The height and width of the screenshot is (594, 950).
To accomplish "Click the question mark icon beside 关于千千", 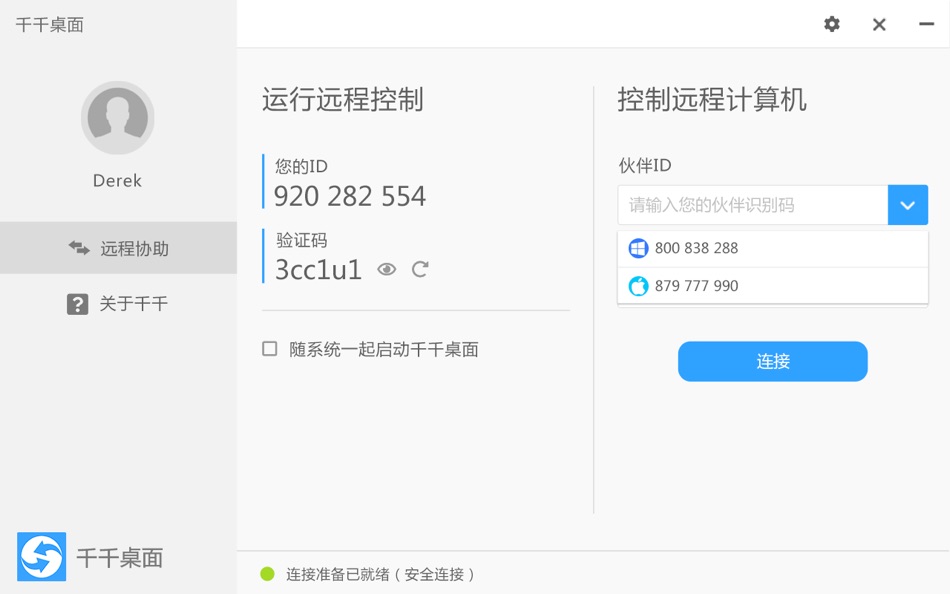I will tap(78, 304).
